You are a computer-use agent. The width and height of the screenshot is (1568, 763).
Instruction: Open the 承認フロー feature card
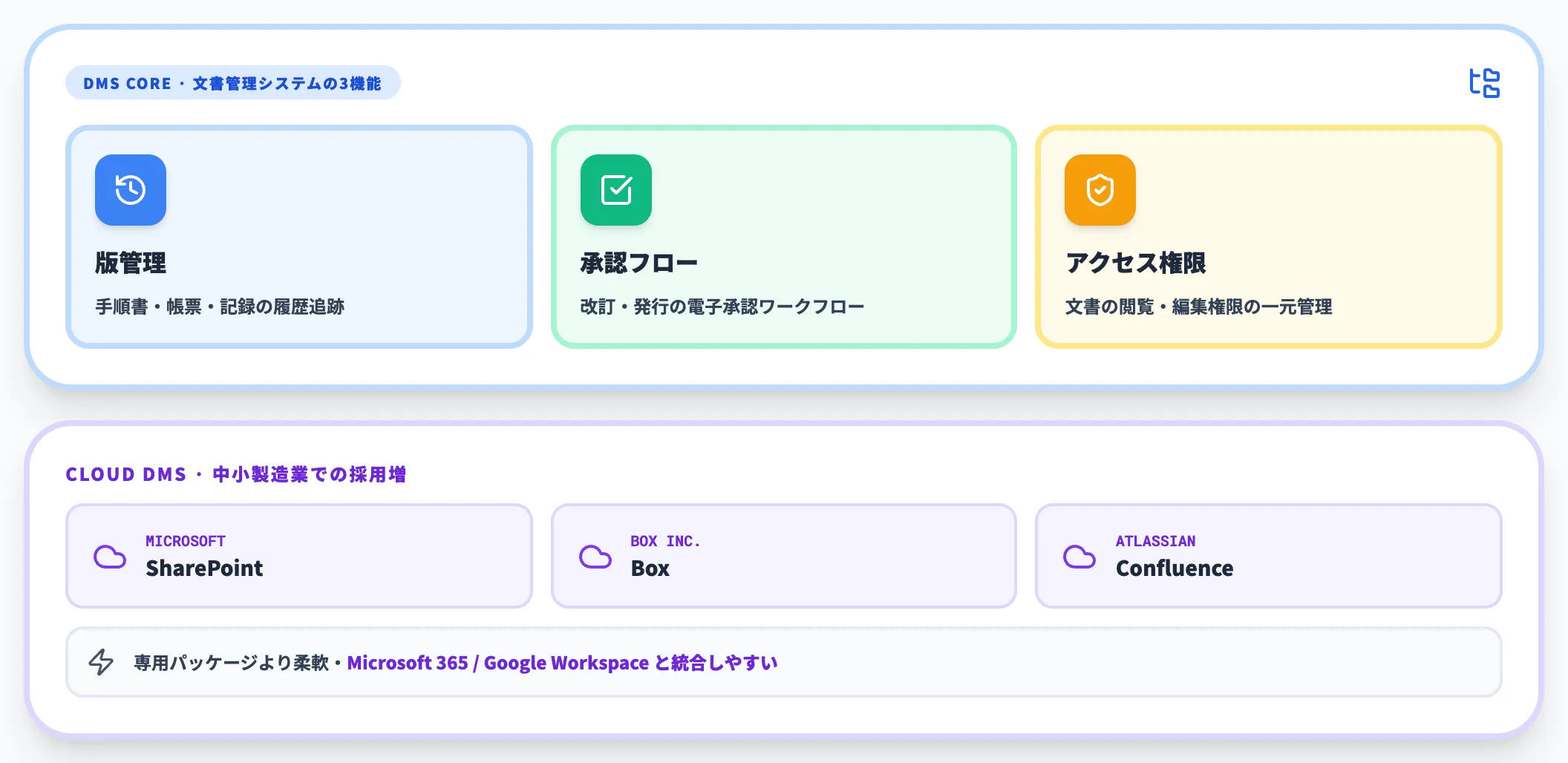coord(784,237)
